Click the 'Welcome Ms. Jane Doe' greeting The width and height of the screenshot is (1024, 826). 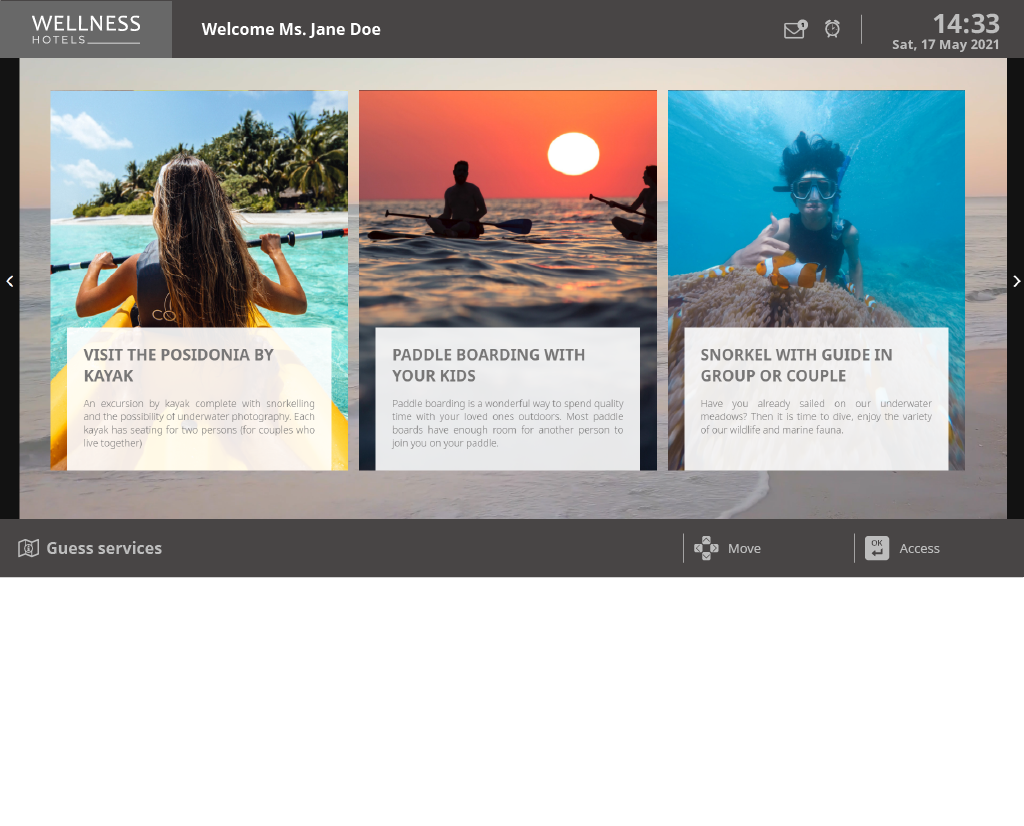tap(291, 29)
